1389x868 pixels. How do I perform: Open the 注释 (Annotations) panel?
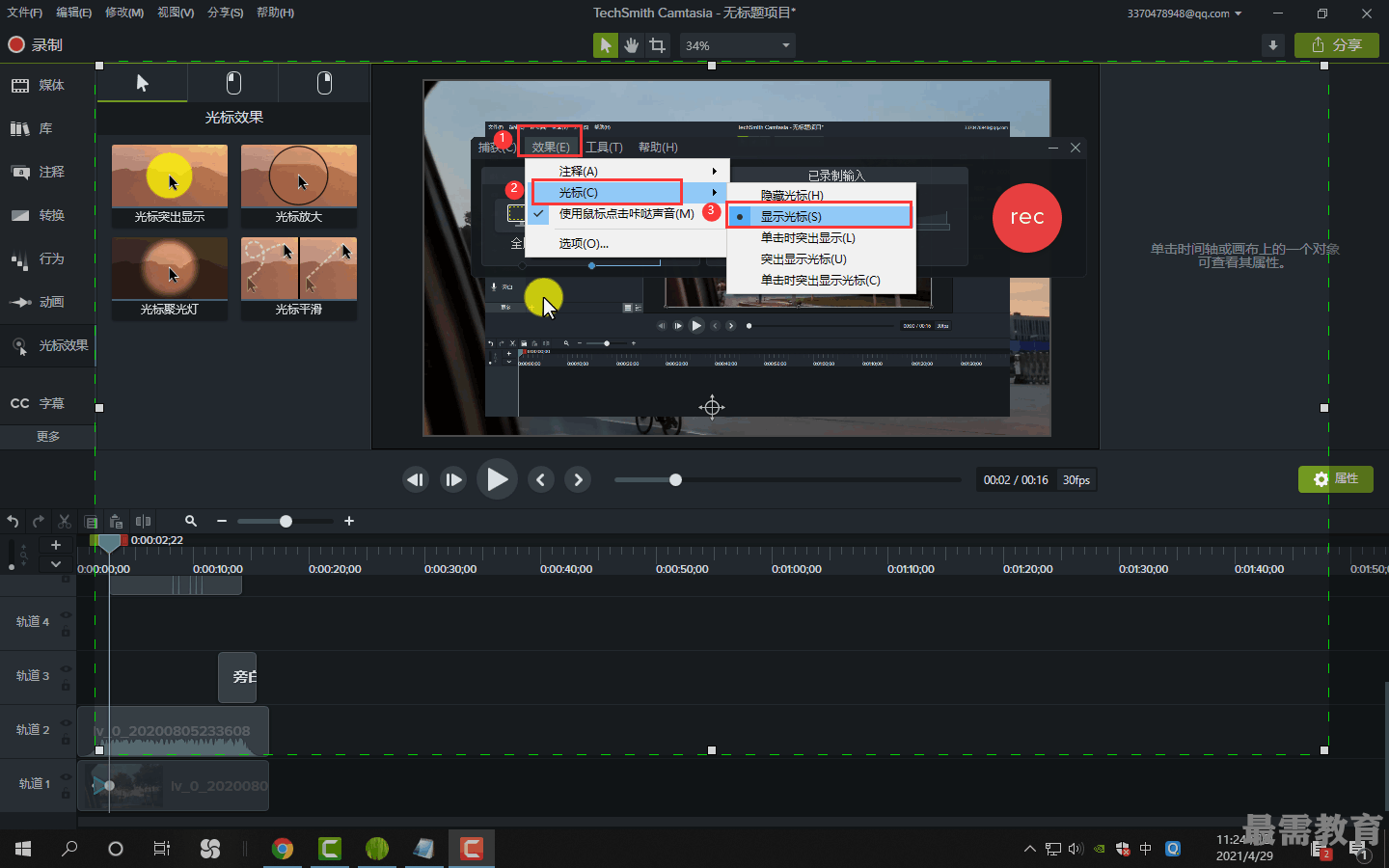39,172
